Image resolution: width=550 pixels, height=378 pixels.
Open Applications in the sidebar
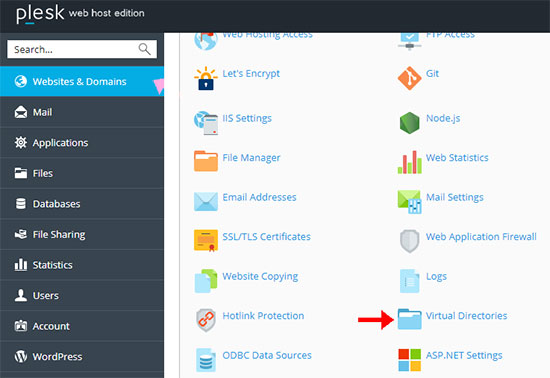point(82,143)
